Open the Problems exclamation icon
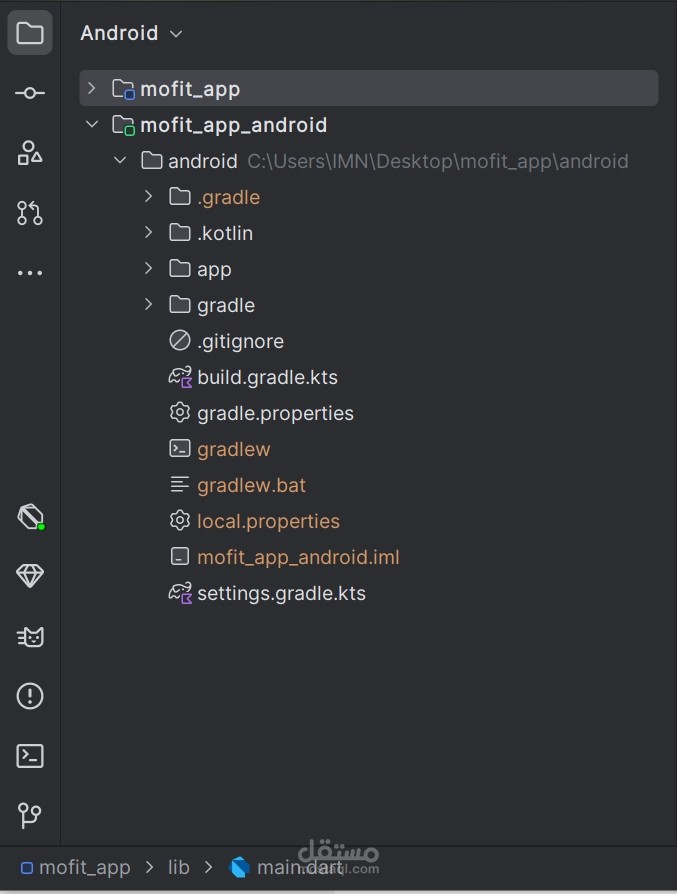The image size is (677, 894). pos(30,696)
